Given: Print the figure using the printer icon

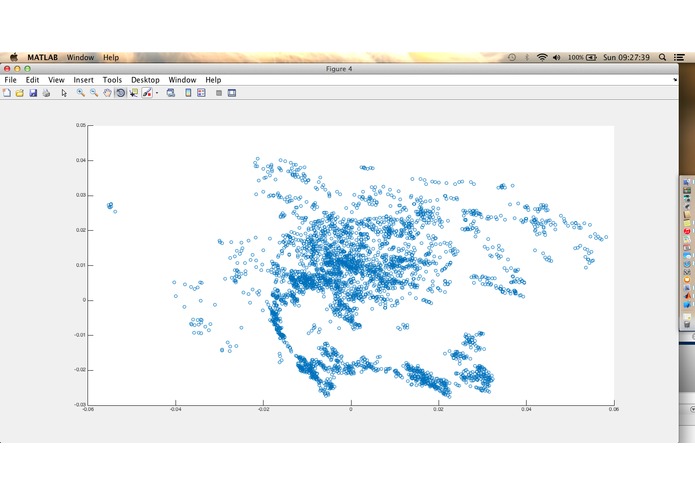Looking at the screenshot, I should (46, 93).
